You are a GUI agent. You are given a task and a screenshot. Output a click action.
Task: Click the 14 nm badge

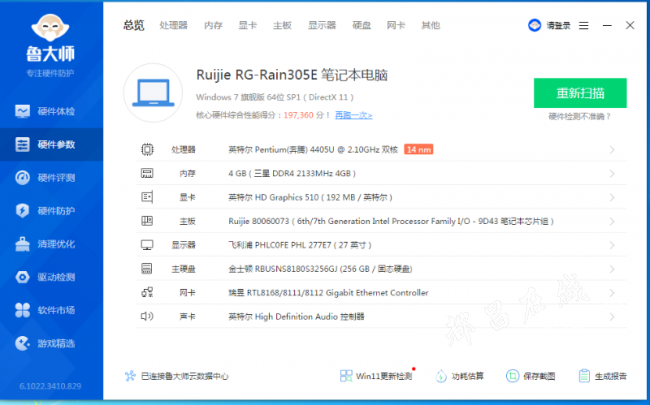(419, 149)
